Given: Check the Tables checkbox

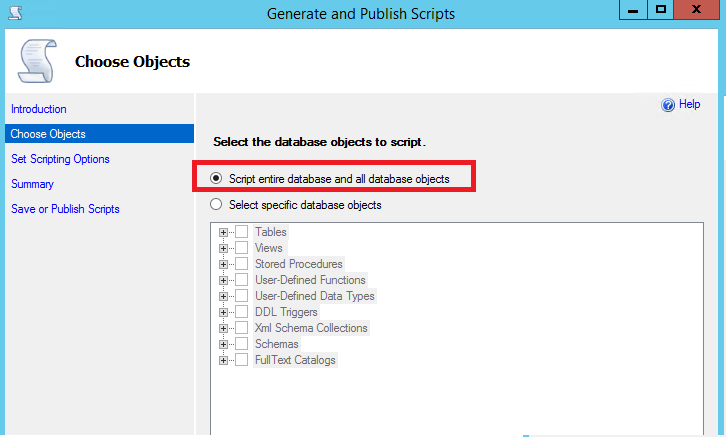Looking at the screenshot, I should click(x=241, y=232).
